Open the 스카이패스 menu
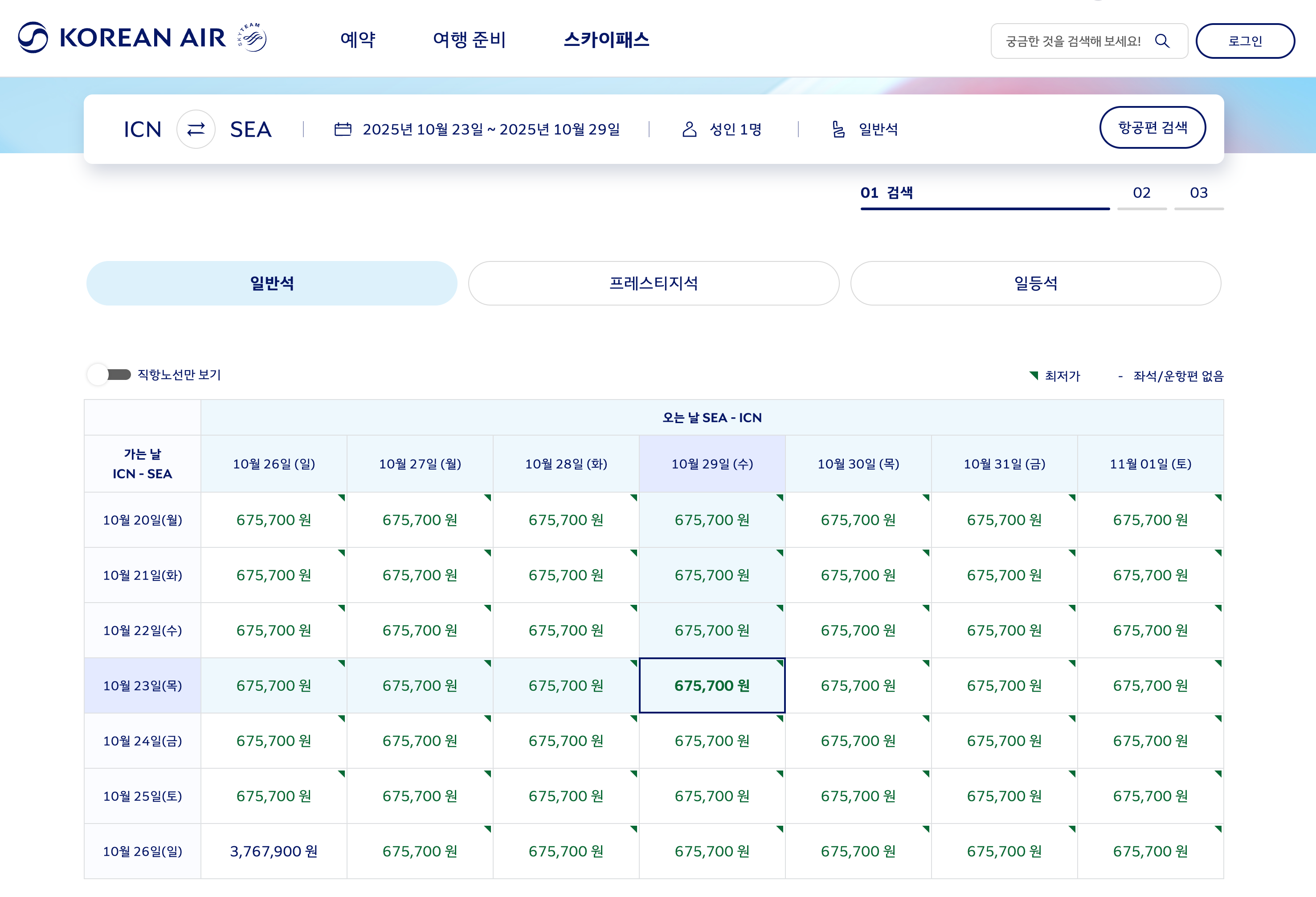 pos(606,39)
